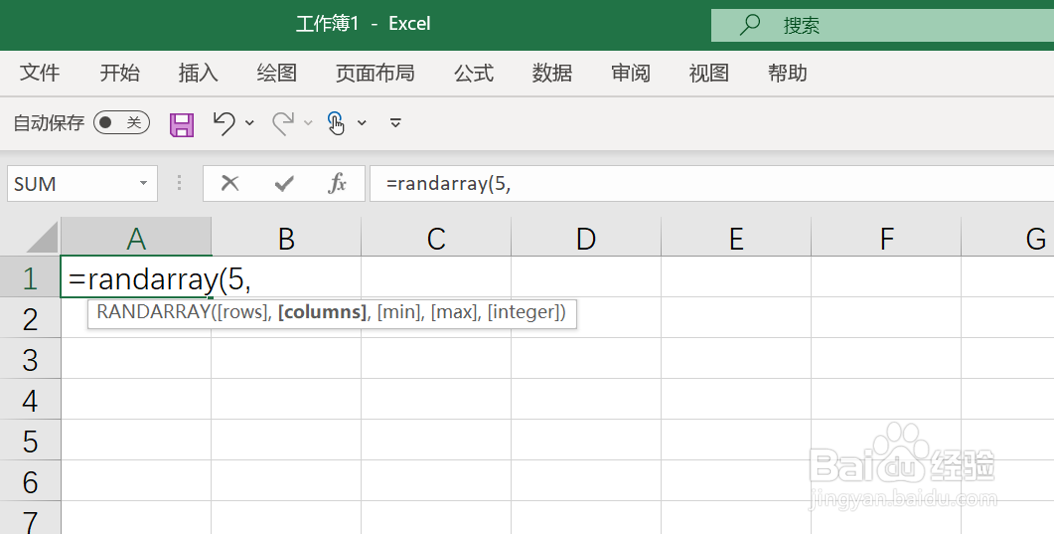Cancel formula entry with X icon

(x=230, y=183)
